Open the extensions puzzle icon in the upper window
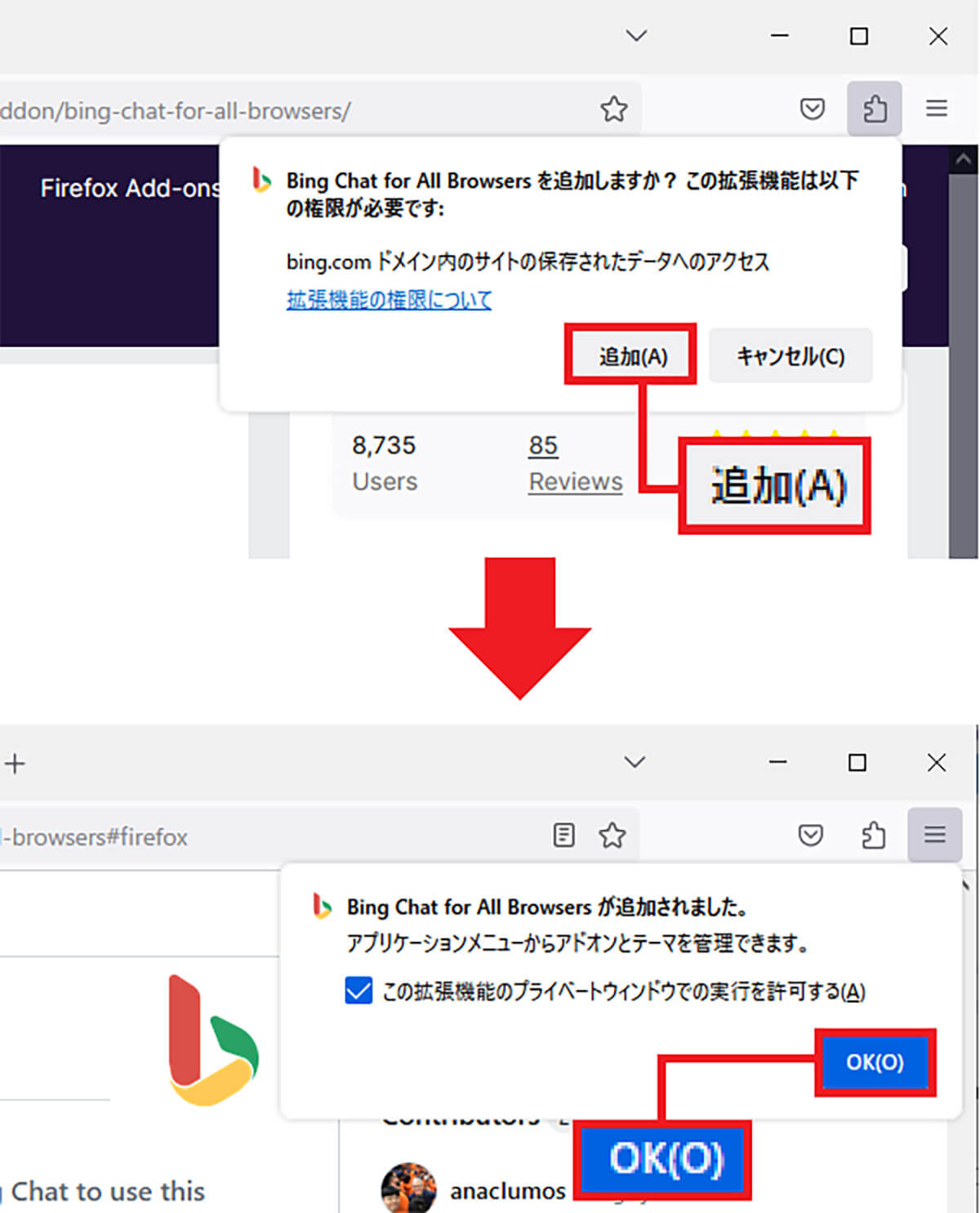The width and height of the screenshot is (980, 1213). point(875,109)
